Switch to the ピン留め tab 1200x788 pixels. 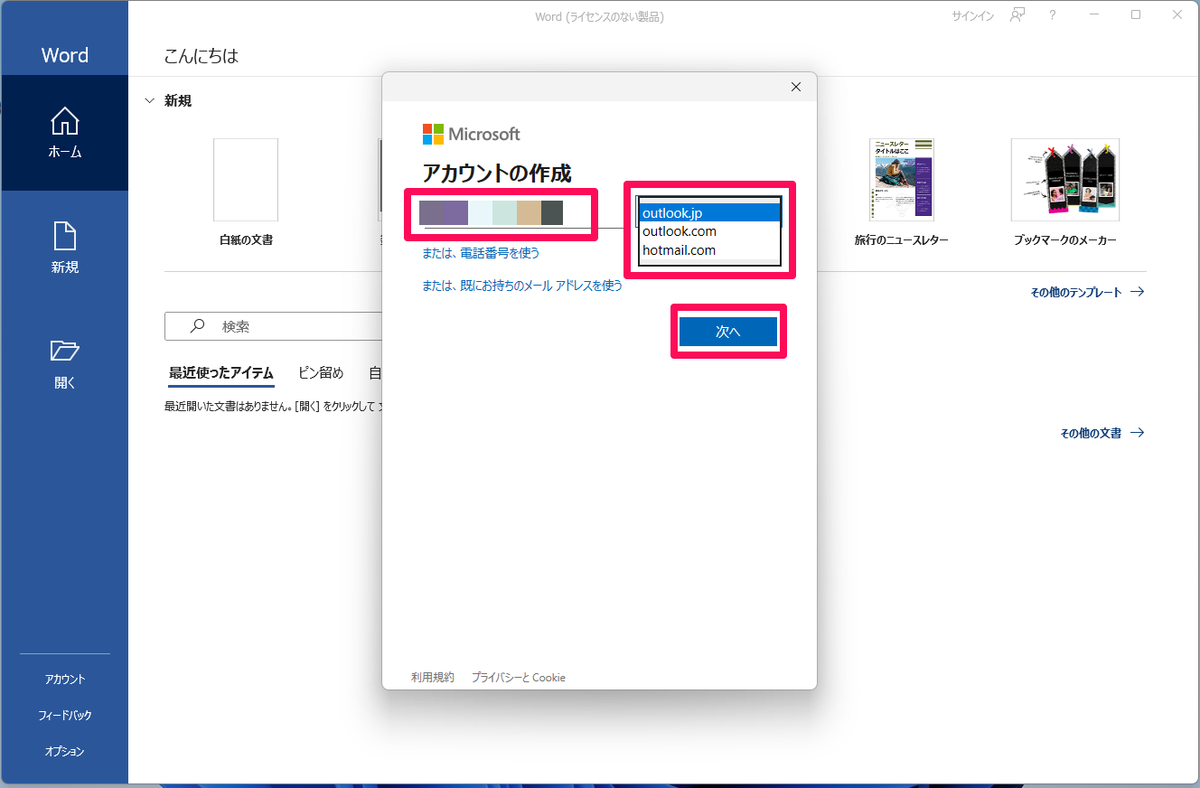click(x=321, y=373)
